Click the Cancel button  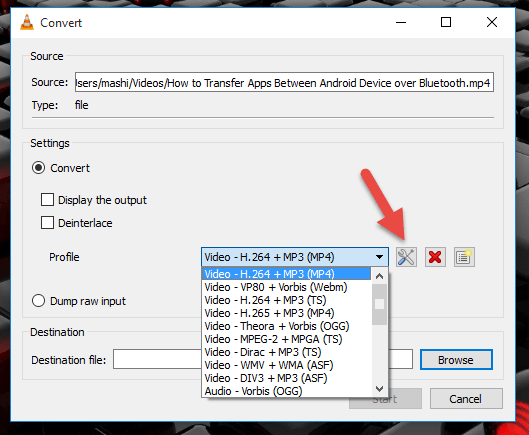coord(466,399)
